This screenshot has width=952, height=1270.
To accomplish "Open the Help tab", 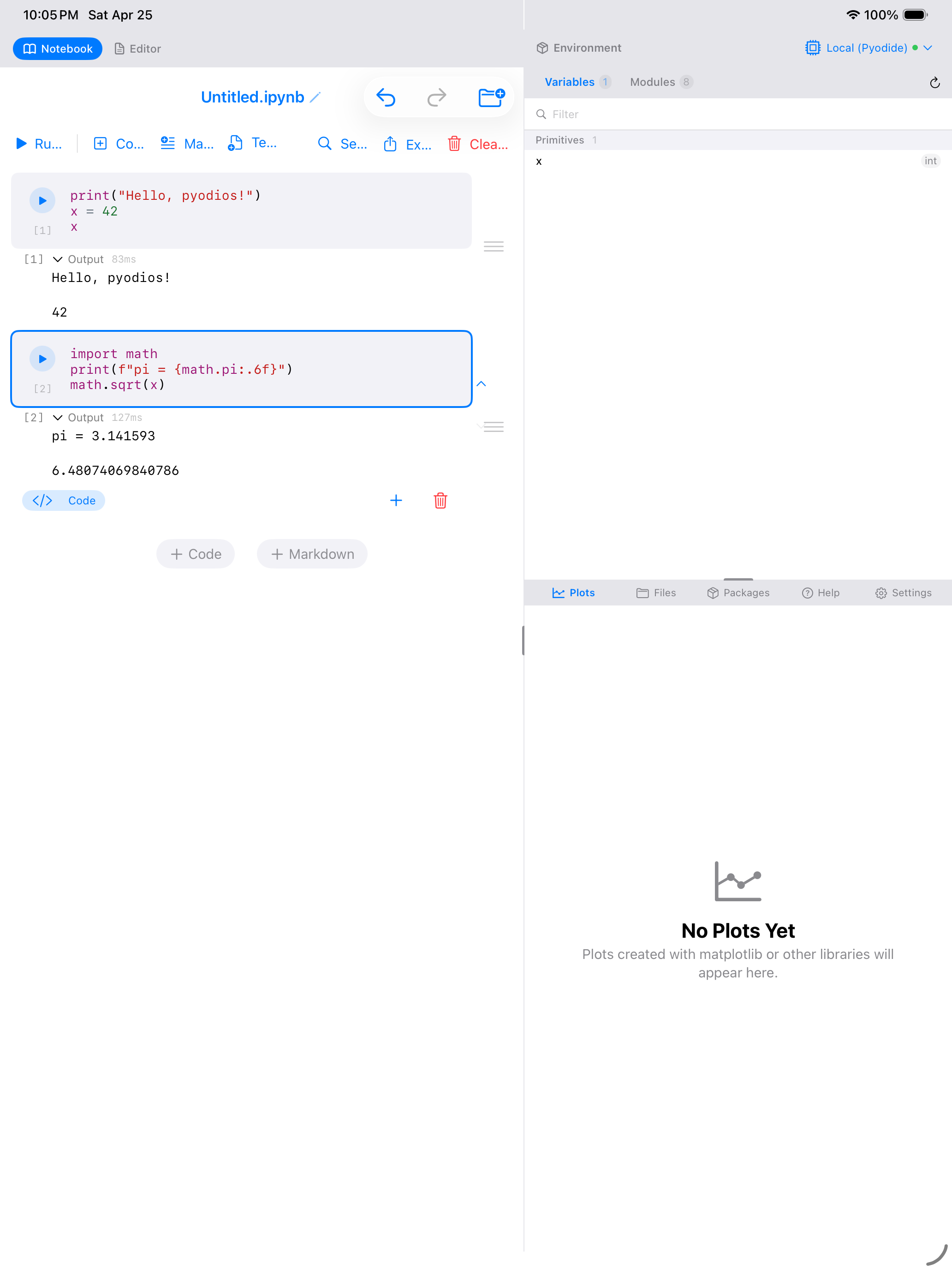I will 821,593.
